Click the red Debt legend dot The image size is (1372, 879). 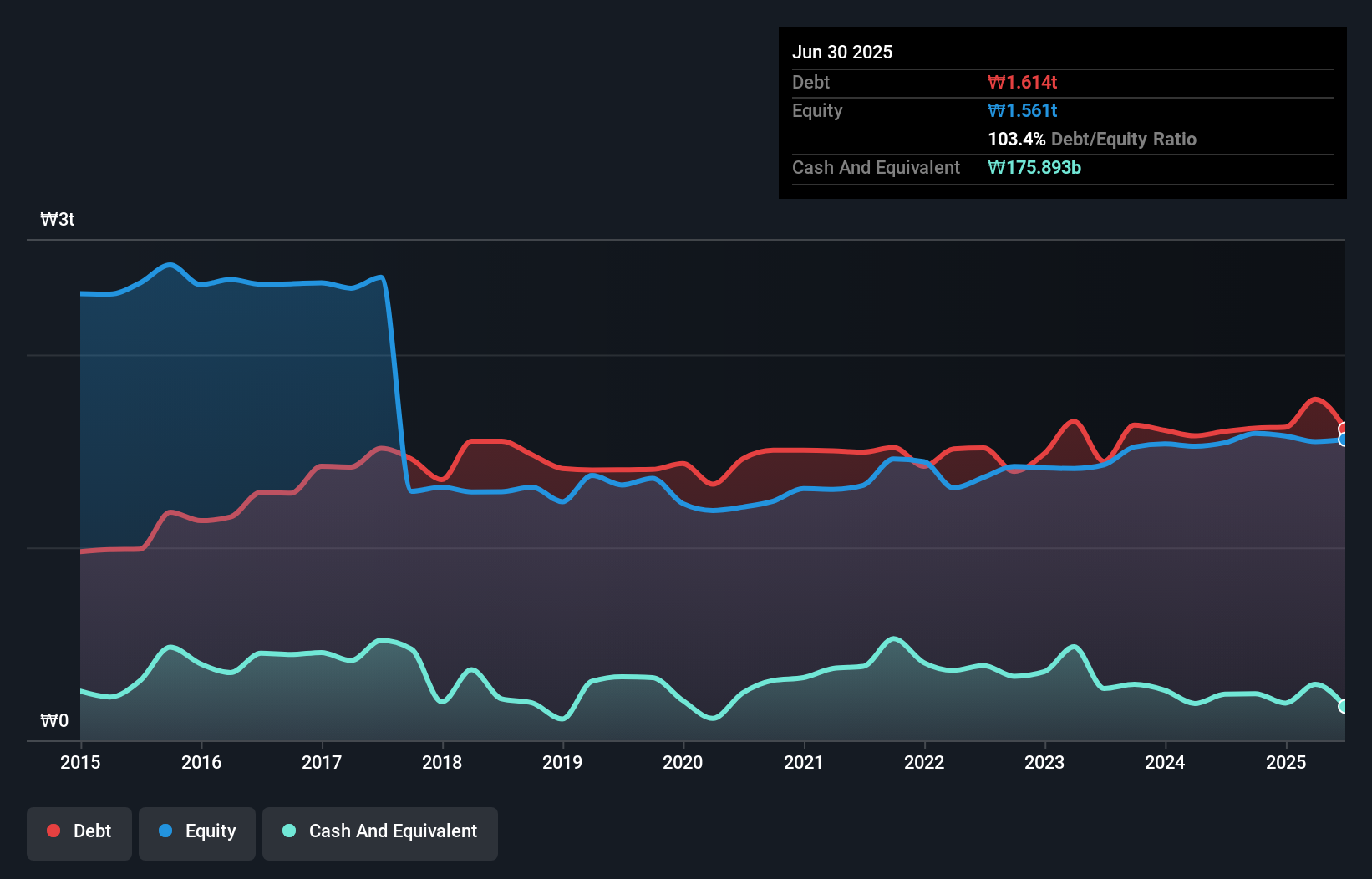(x=52, y=831)
